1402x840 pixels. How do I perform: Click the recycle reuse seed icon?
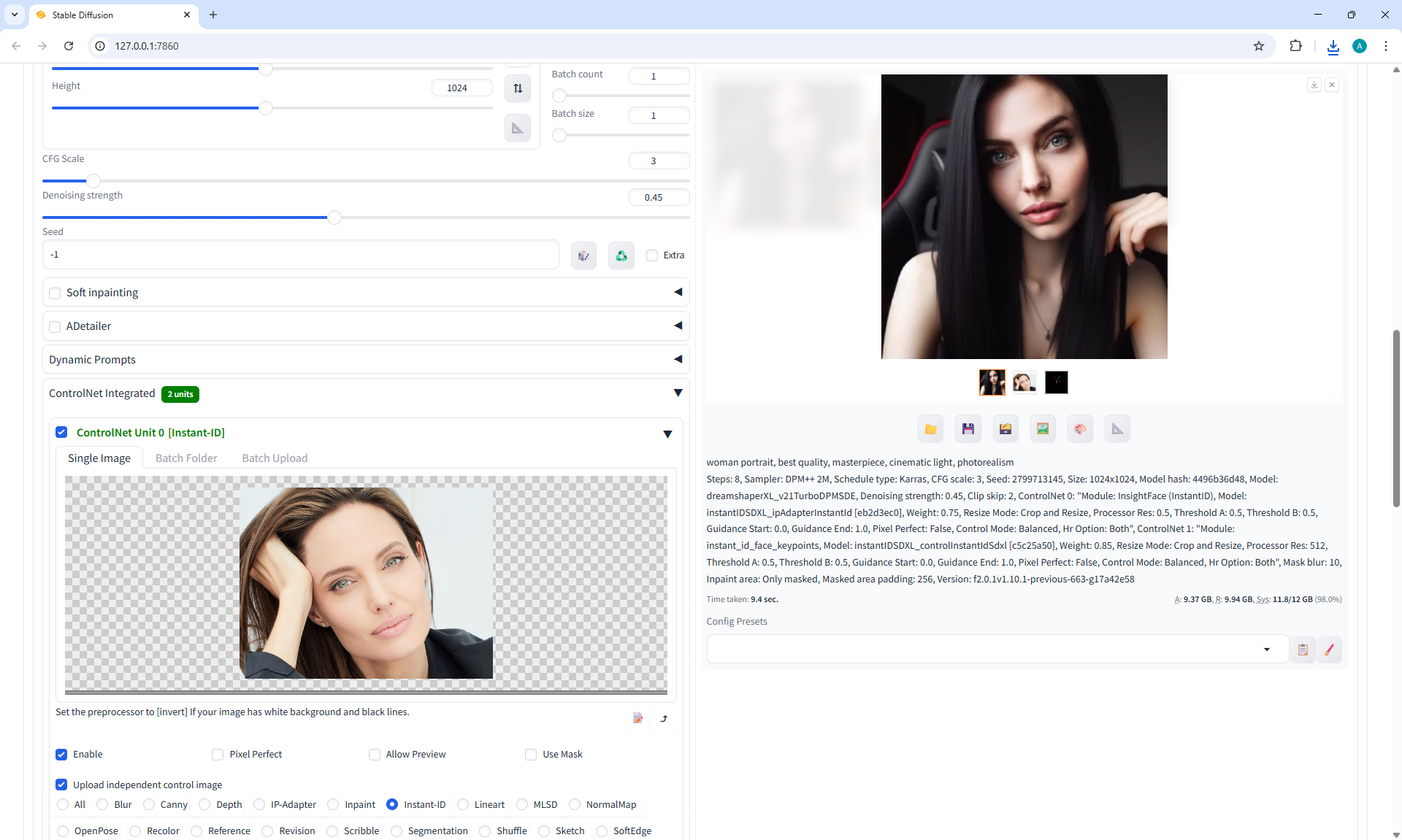(621, 255)
